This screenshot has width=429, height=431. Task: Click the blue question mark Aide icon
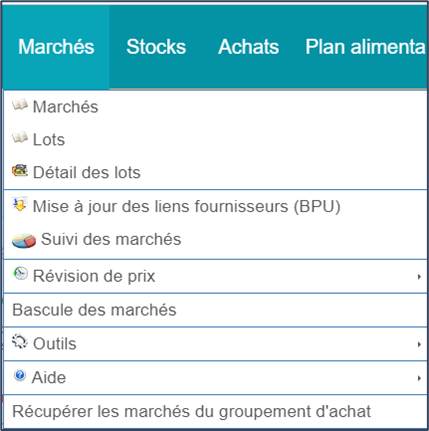coord(20,375)
